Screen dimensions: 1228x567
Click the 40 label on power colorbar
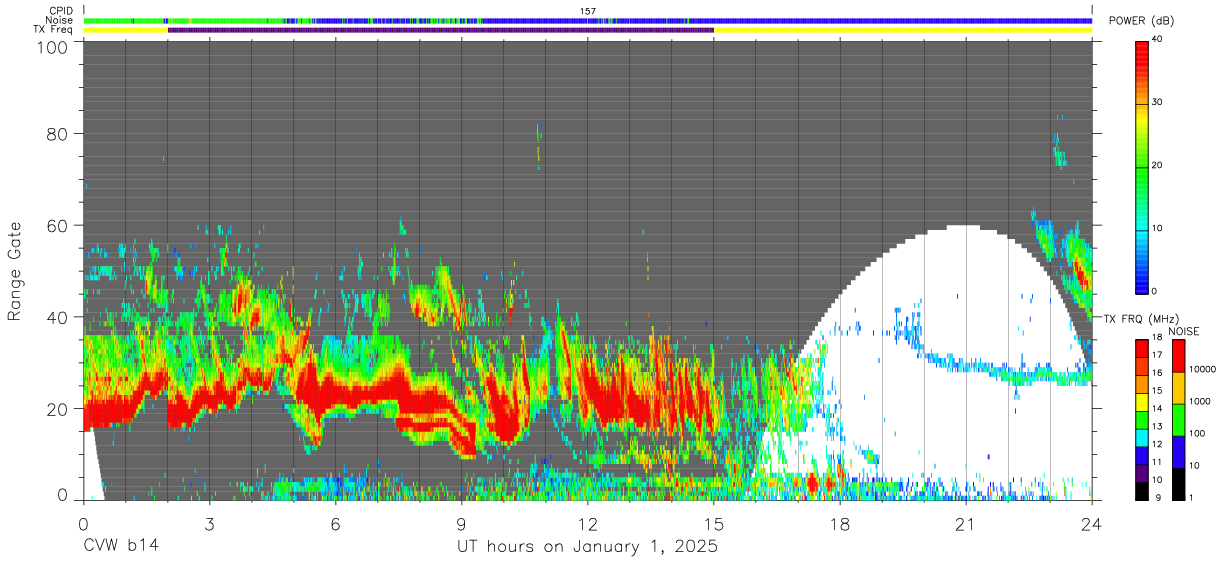click(x=1156, y=40)
